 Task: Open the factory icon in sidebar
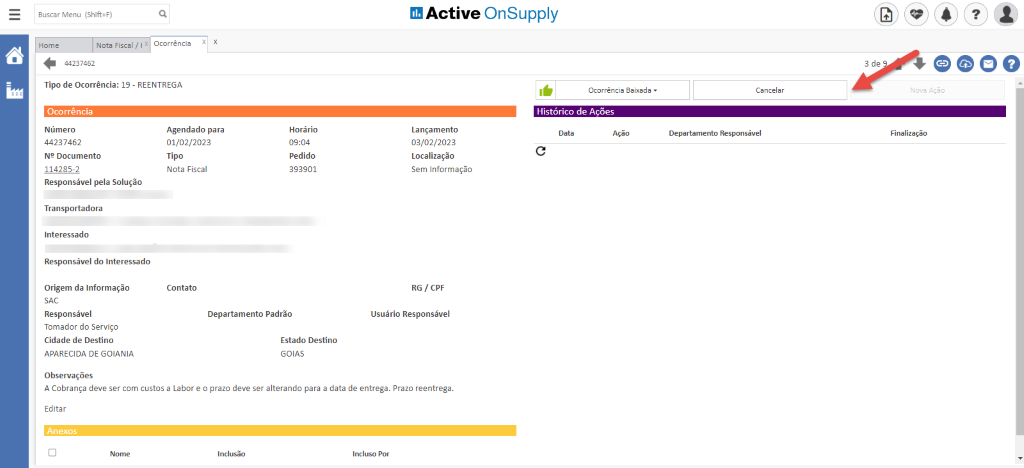(x=14, y=91)
